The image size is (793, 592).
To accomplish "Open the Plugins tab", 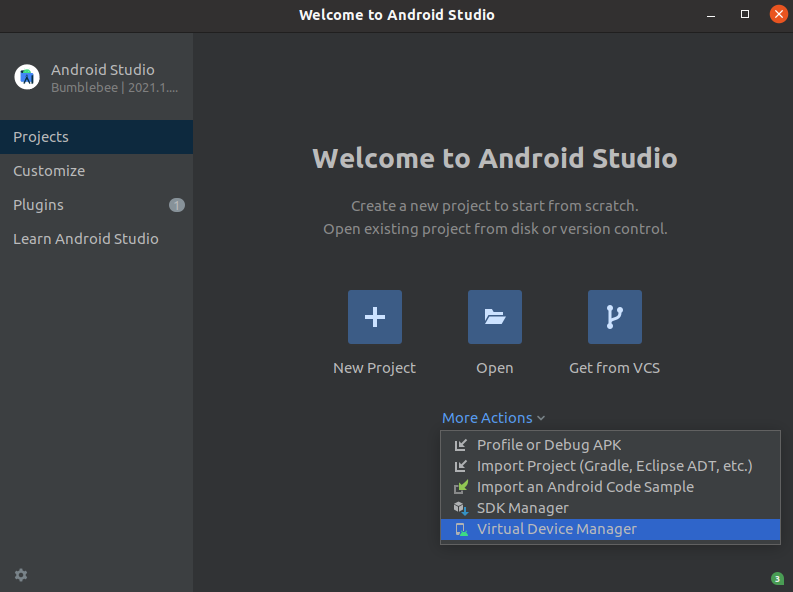I will tap(97, 205).
